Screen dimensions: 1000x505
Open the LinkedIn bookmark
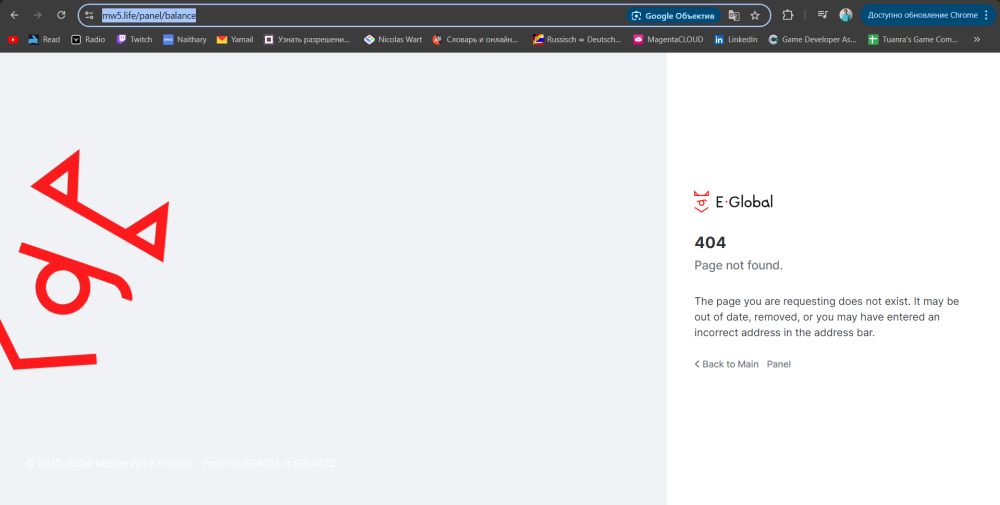point(736,39)
